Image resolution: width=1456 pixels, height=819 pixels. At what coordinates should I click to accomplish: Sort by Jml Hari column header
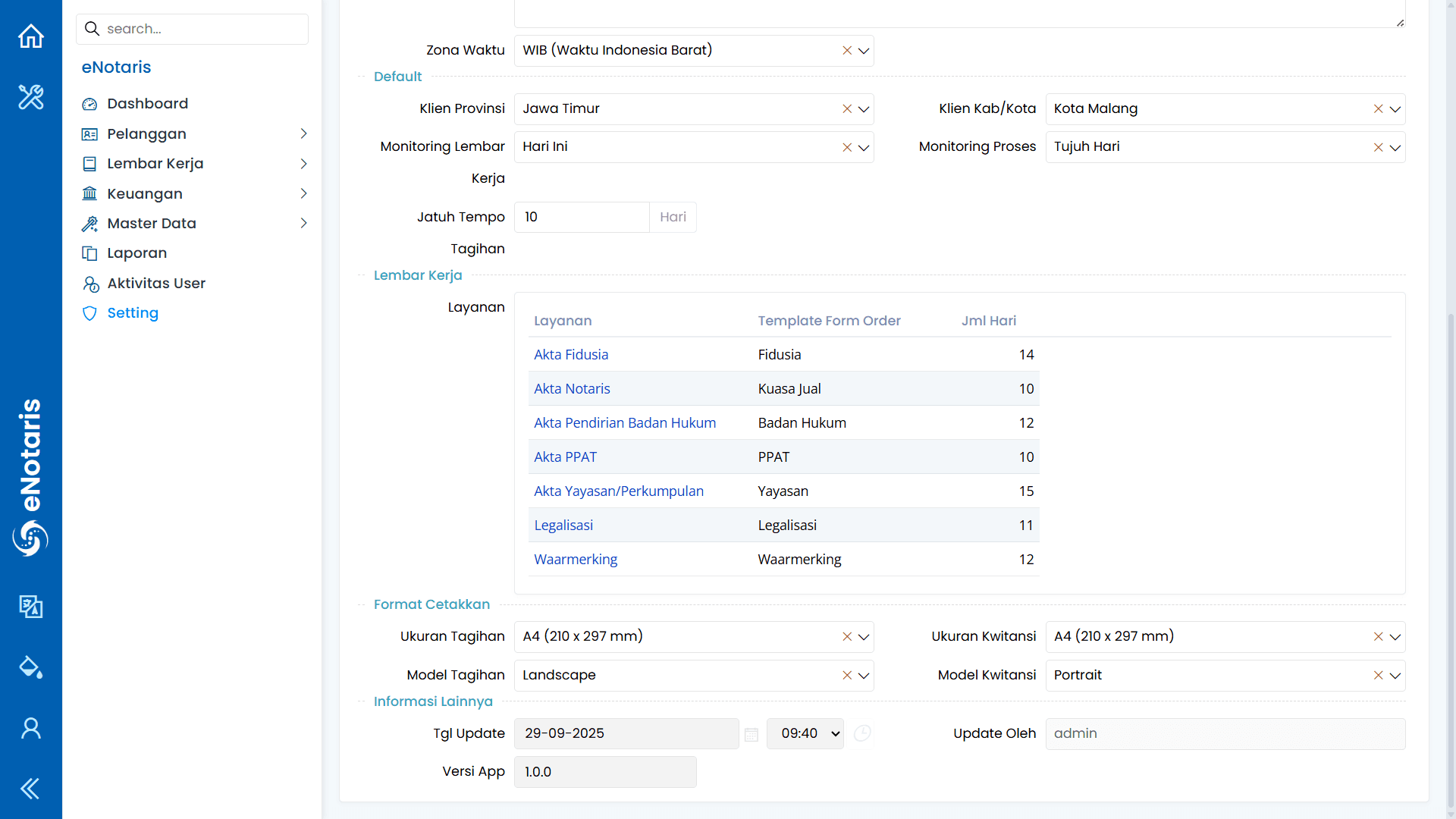pos(989,321)
